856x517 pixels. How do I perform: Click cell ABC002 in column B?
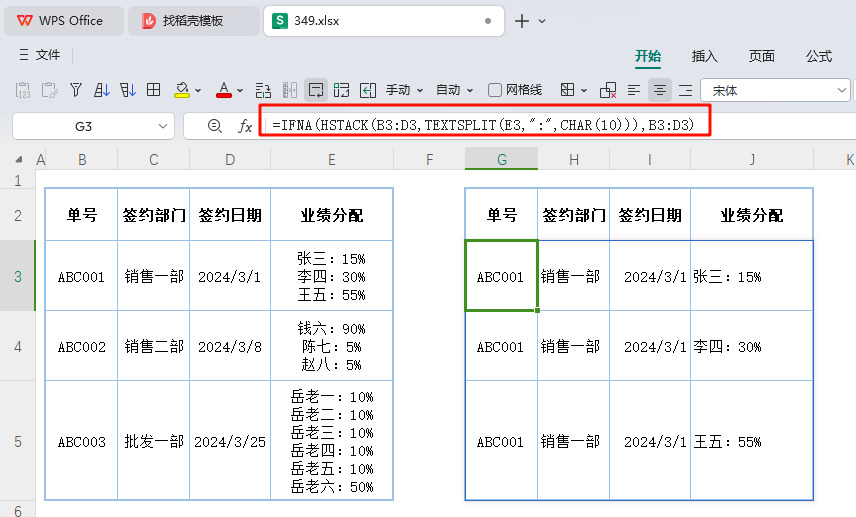pos(81,347)
